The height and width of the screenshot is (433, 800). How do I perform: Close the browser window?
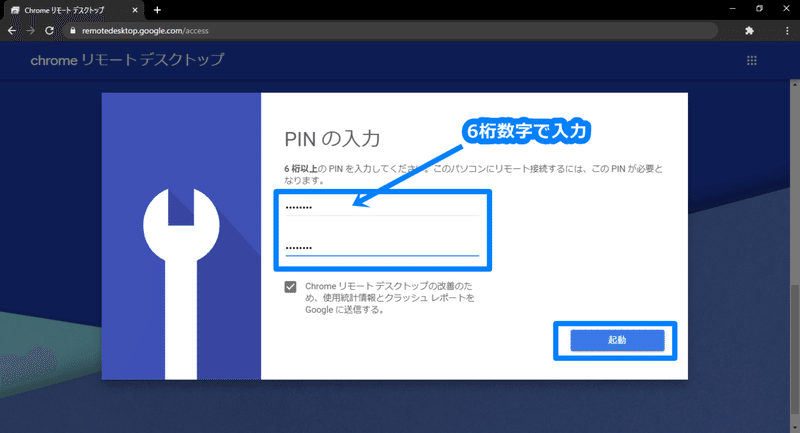tap(786, 9)
